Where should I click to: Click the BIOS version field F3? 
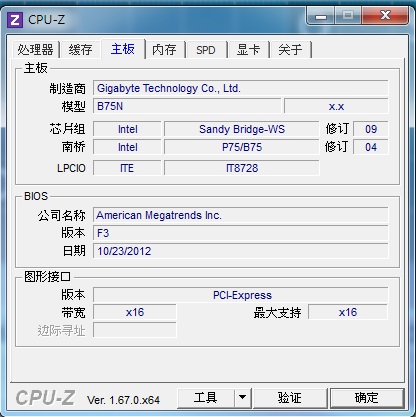coord(240,233)
